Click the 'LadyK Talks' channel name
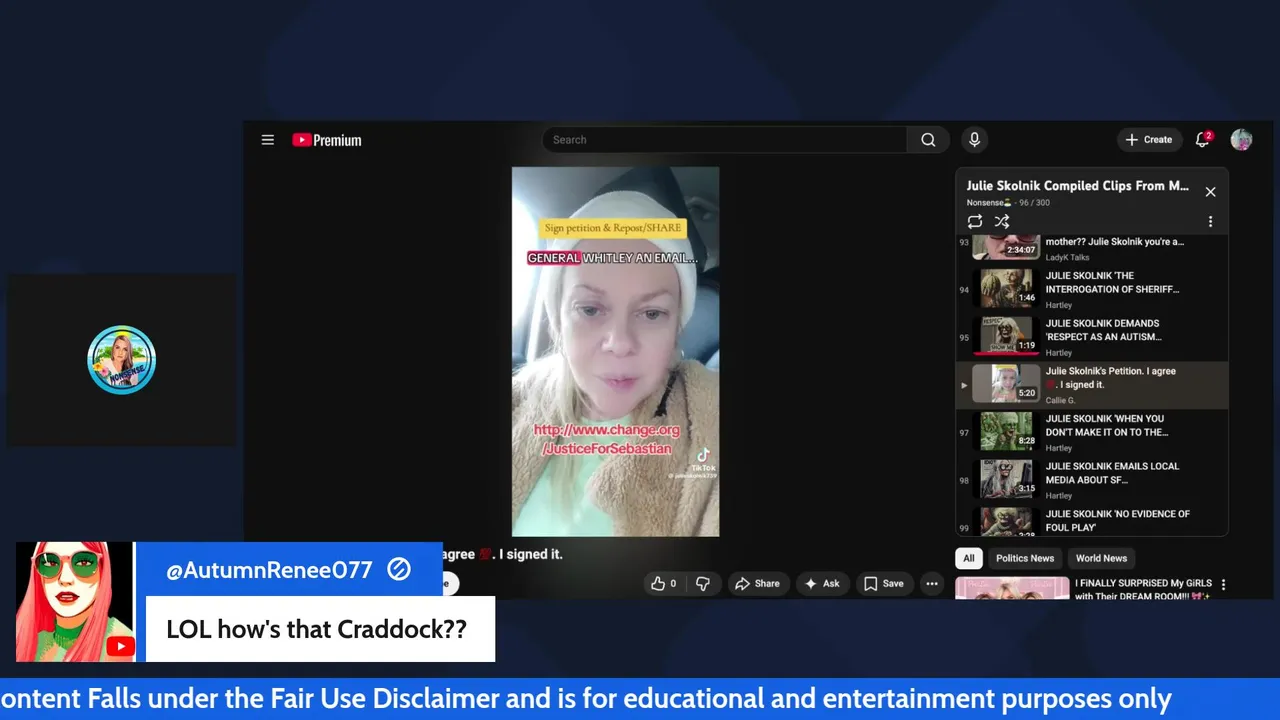1280x720 pixels. (x=1067, y=257)
